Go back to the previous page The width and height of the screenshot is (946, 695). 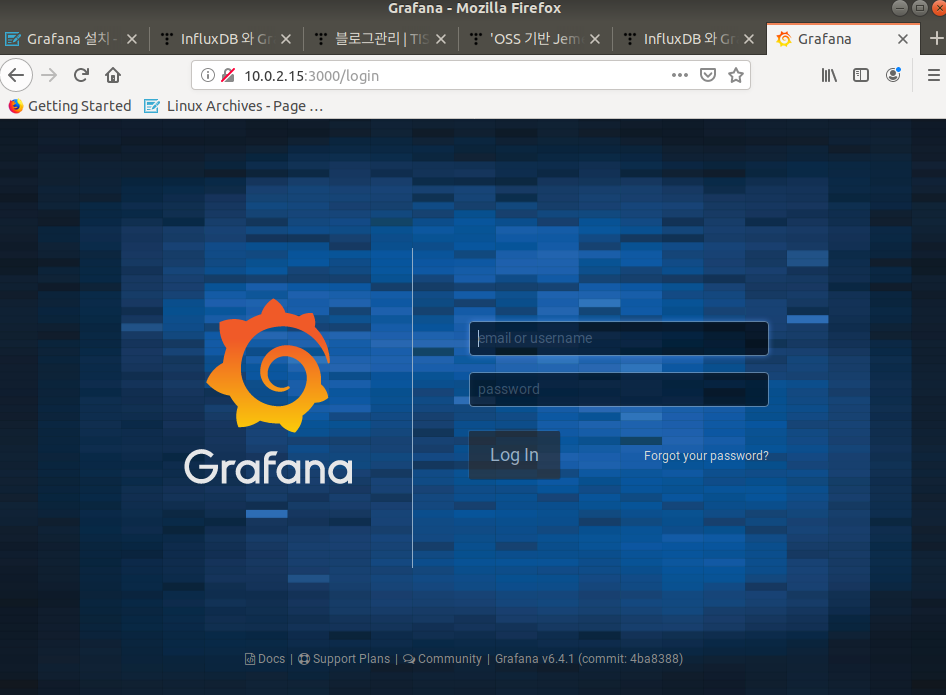[16, 75]
